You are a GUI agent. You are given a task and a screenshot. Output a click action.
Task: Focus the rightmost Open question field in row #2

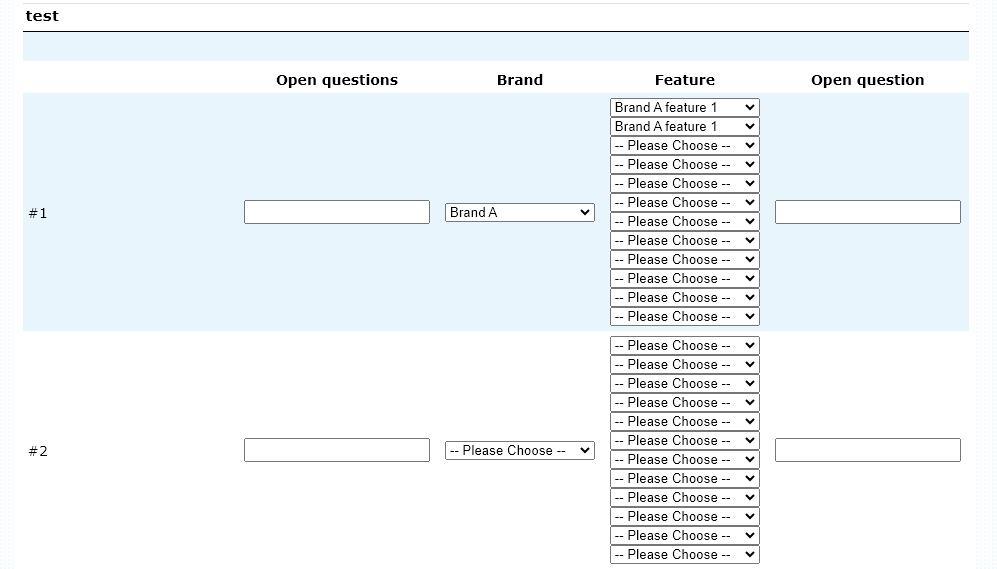pyautogui.click(x=867, y=450)
